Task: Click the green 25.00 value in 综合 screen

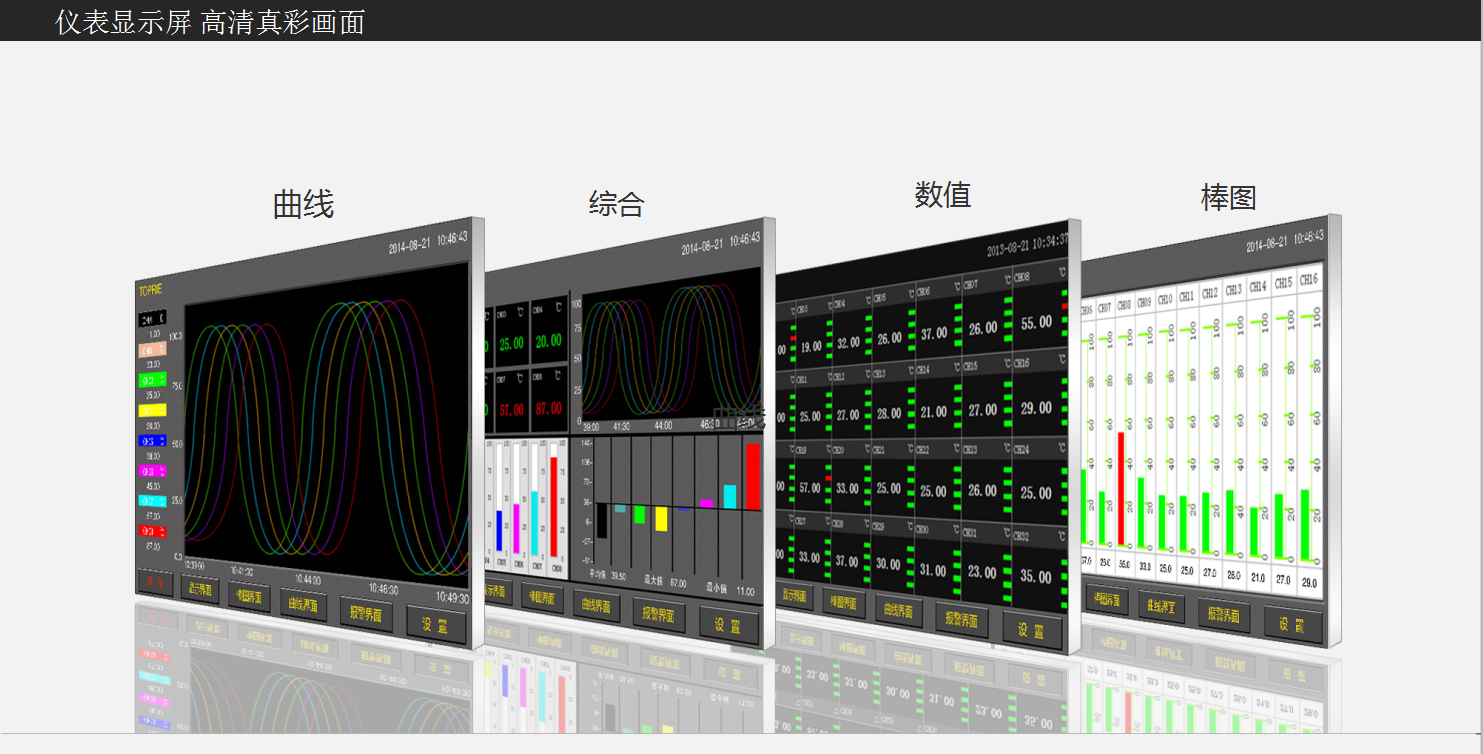Action: (x=511, y=343)
